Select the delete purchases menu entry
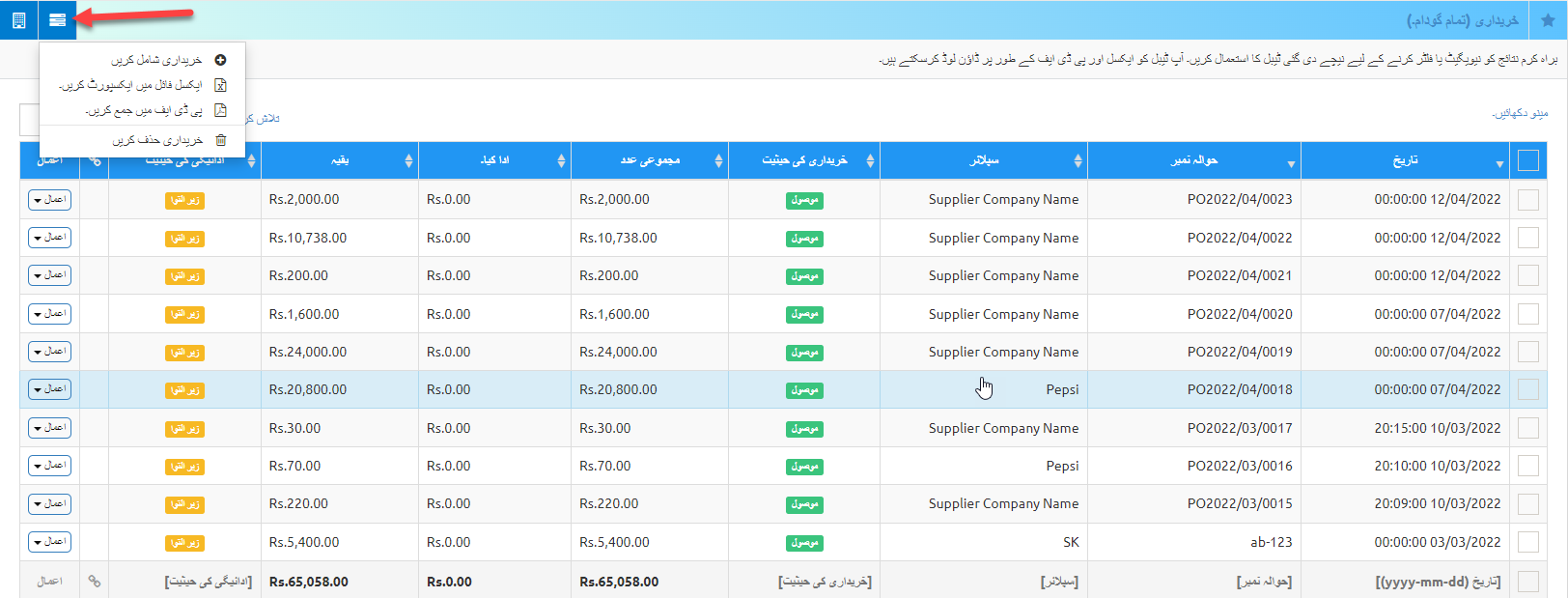Image resolution: width=1568 pixels, height=598 pixels. click(x=157, y=140)
